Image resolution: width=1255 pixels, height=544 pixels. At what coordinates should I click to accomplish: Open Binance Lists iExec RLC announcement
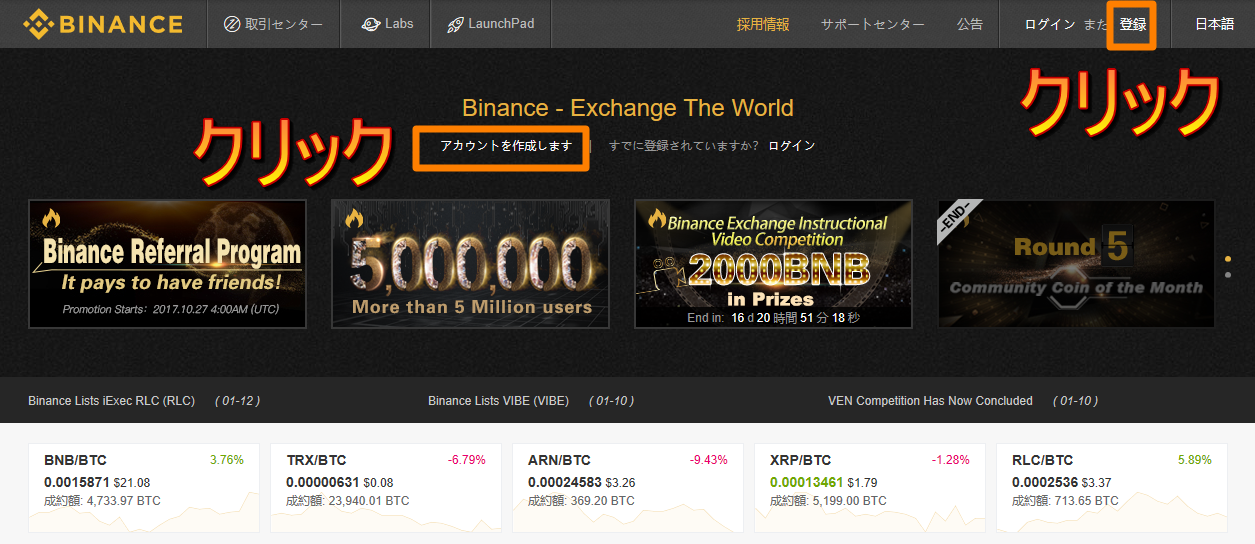(x=112, y=401)
